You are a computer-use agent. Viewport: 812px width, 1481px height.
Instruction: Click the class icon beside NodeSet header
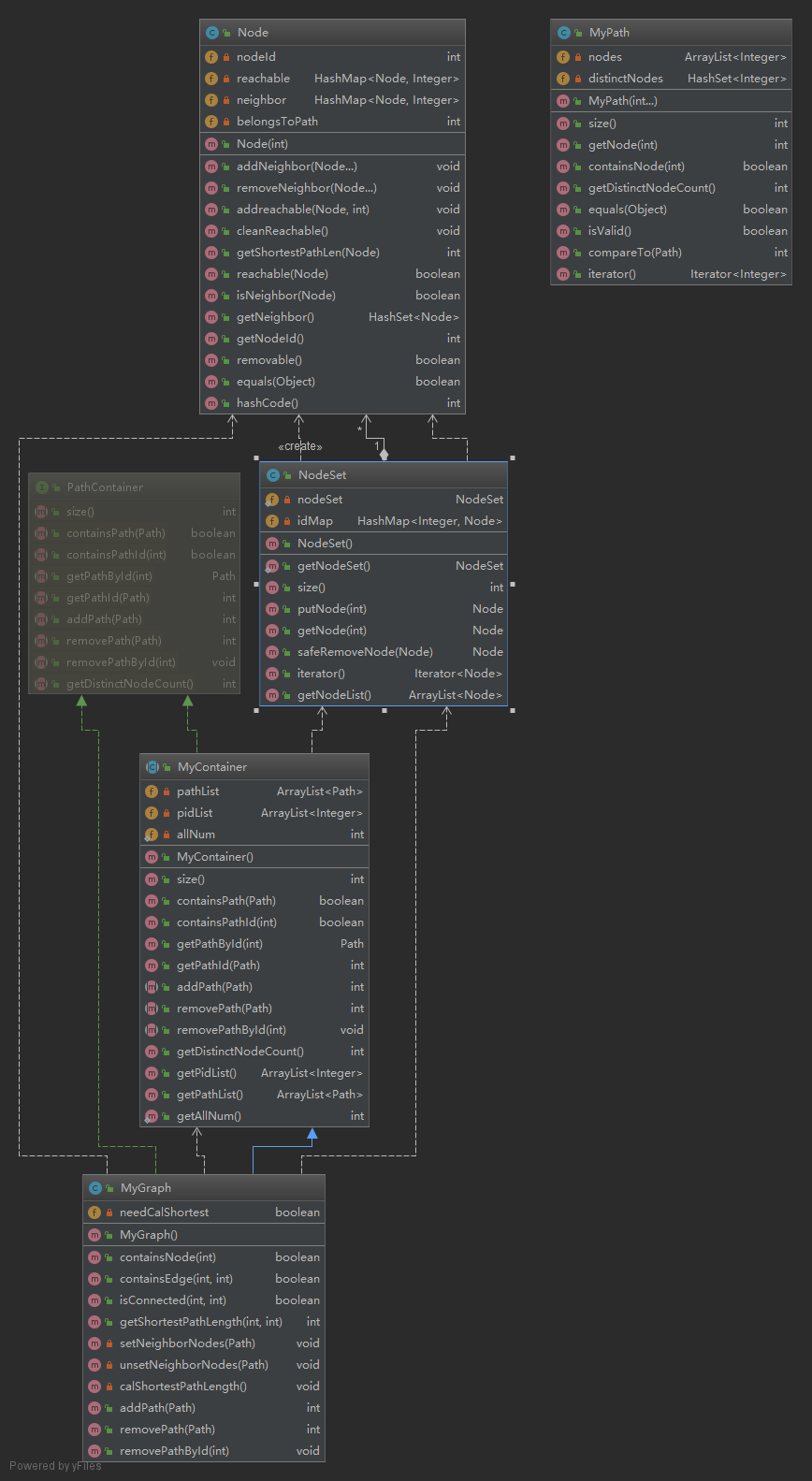coord(272,475)
